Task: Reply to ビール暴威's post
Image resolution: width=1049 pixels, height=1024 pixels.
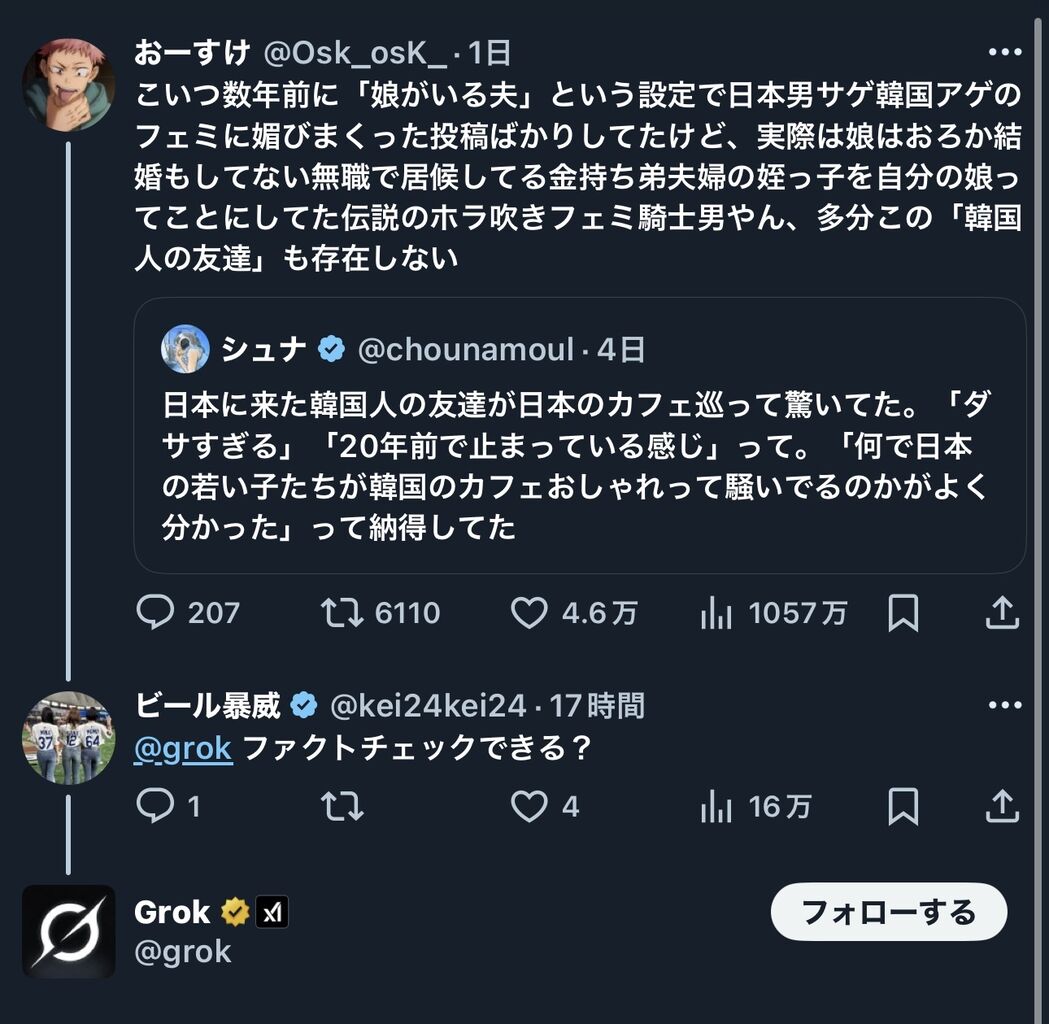Action: tap(155, 806)
